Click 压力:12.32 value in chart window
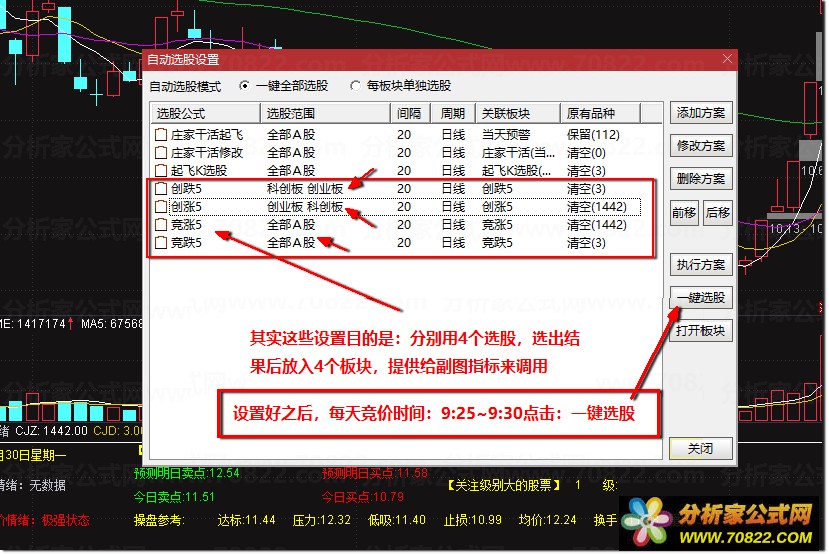The image size is (829, 554). [322, 520]
